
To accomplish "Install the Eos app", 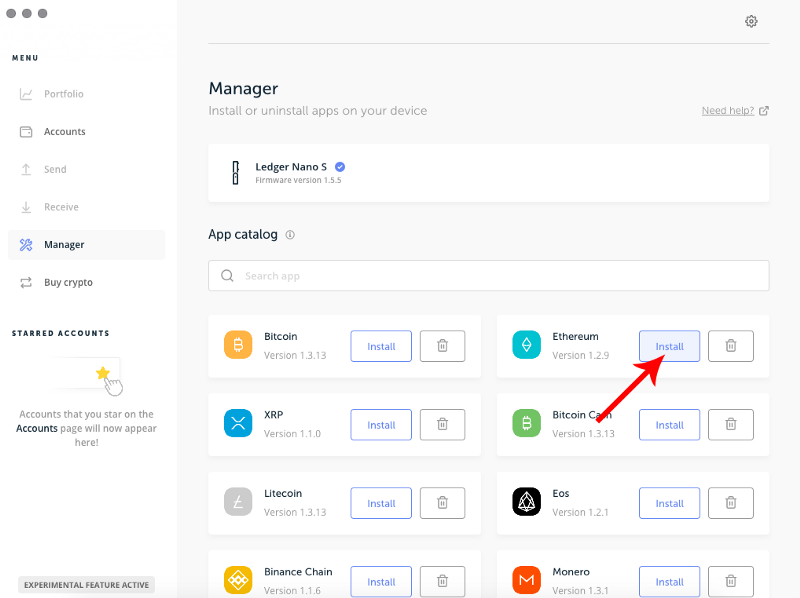I will pyautogui.click(x=669, y=504).
